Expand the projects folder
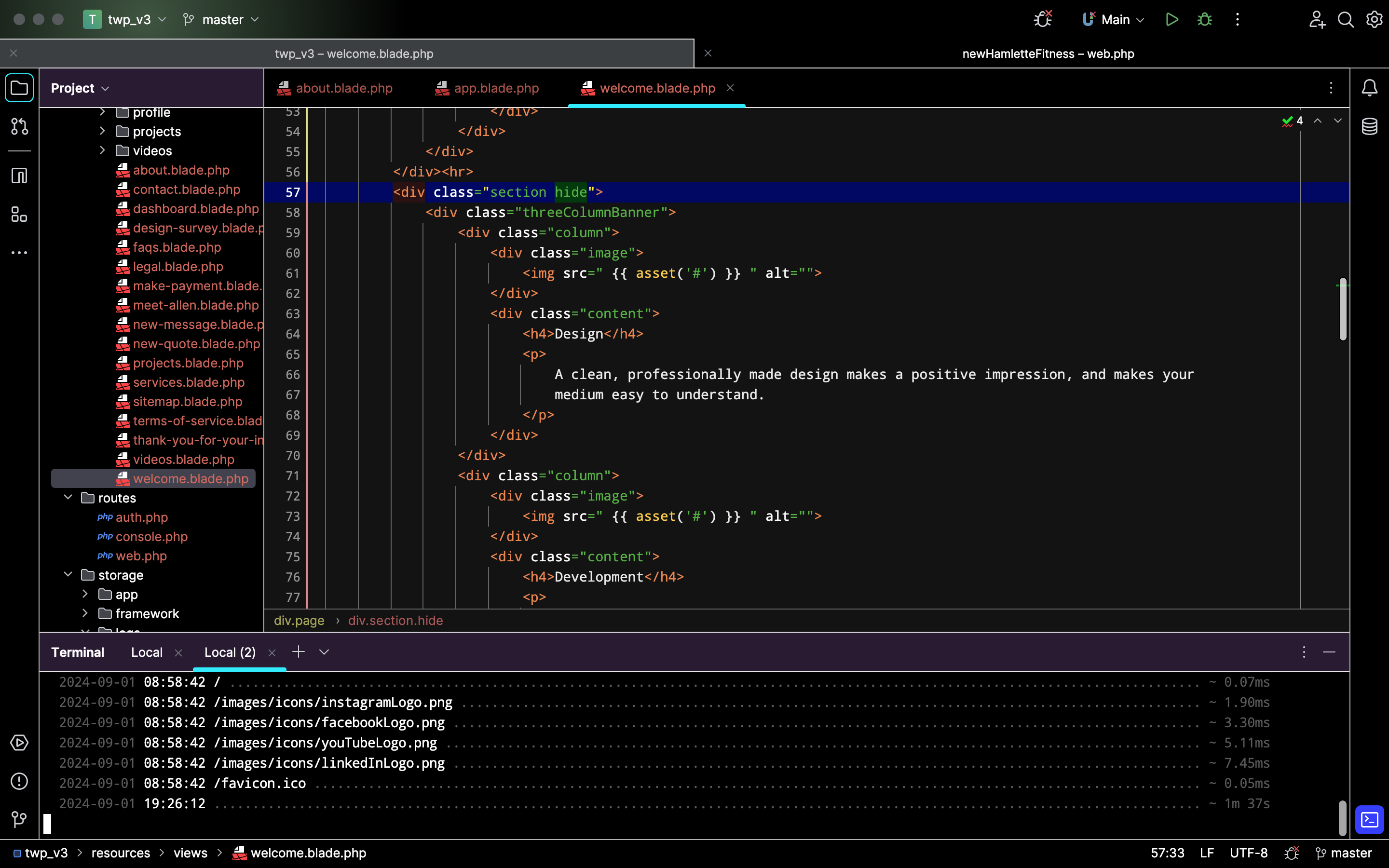1389x868 pixels. tap(102, 131)
